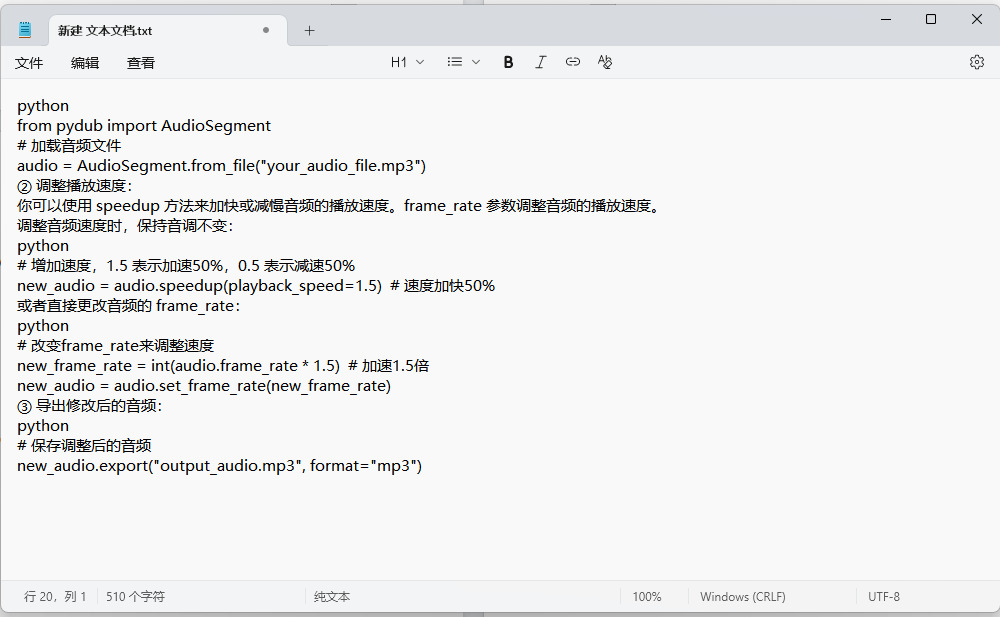Insert a hyperlink from the toolbar
1000x617 pixels.
click(572, 62)
